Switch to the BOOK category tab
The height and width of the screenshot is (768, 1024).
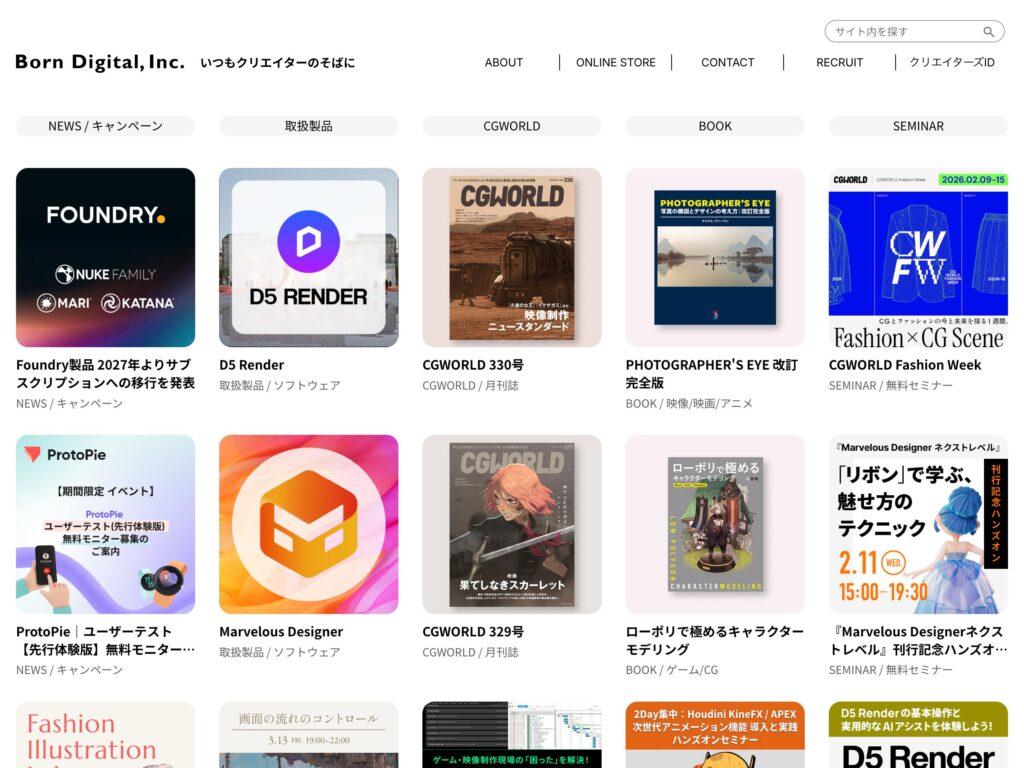tap(715, 126)
